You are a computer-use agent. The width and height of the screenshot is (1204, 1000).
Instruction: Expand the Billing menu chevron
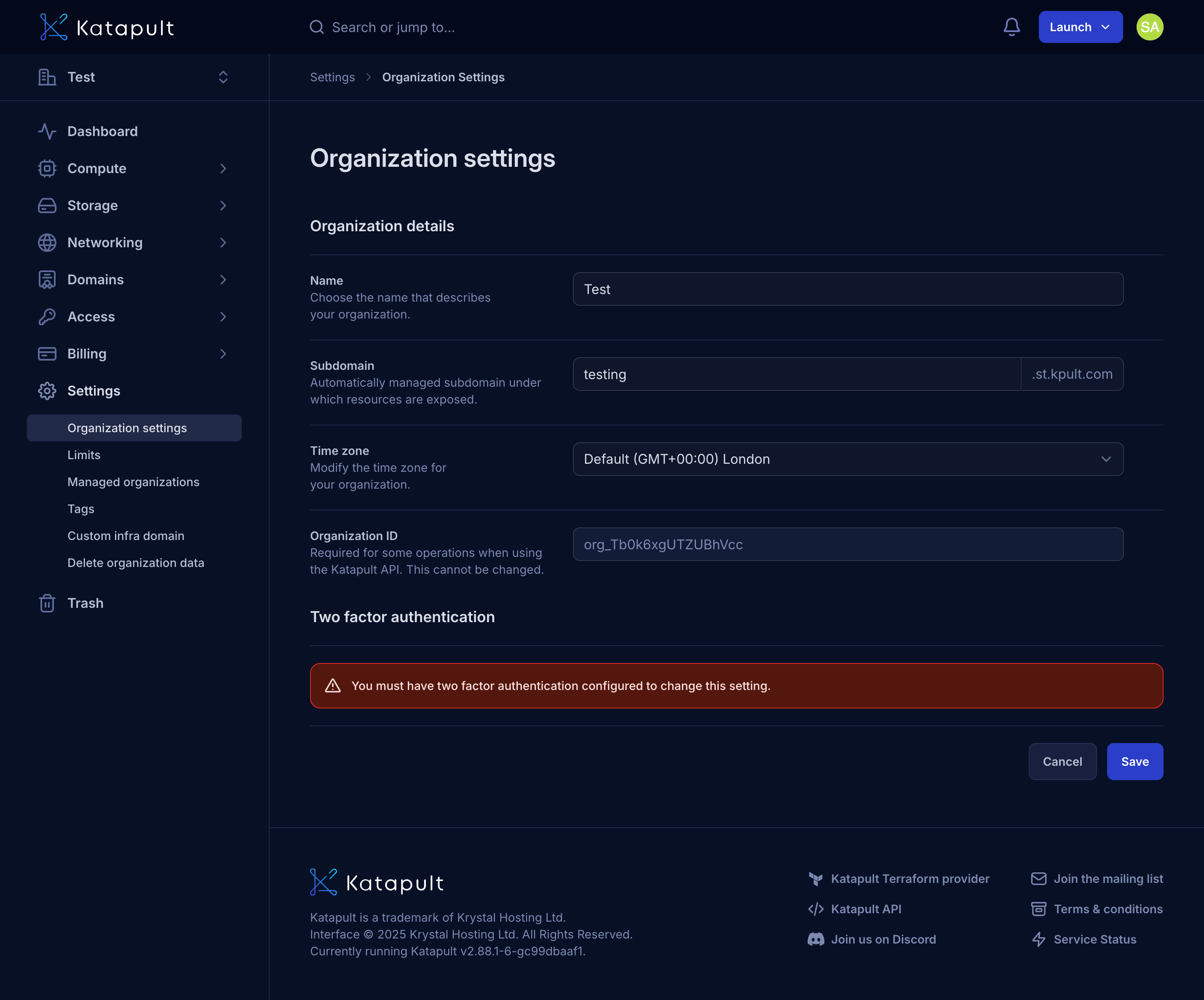click(x=223, y=354)
